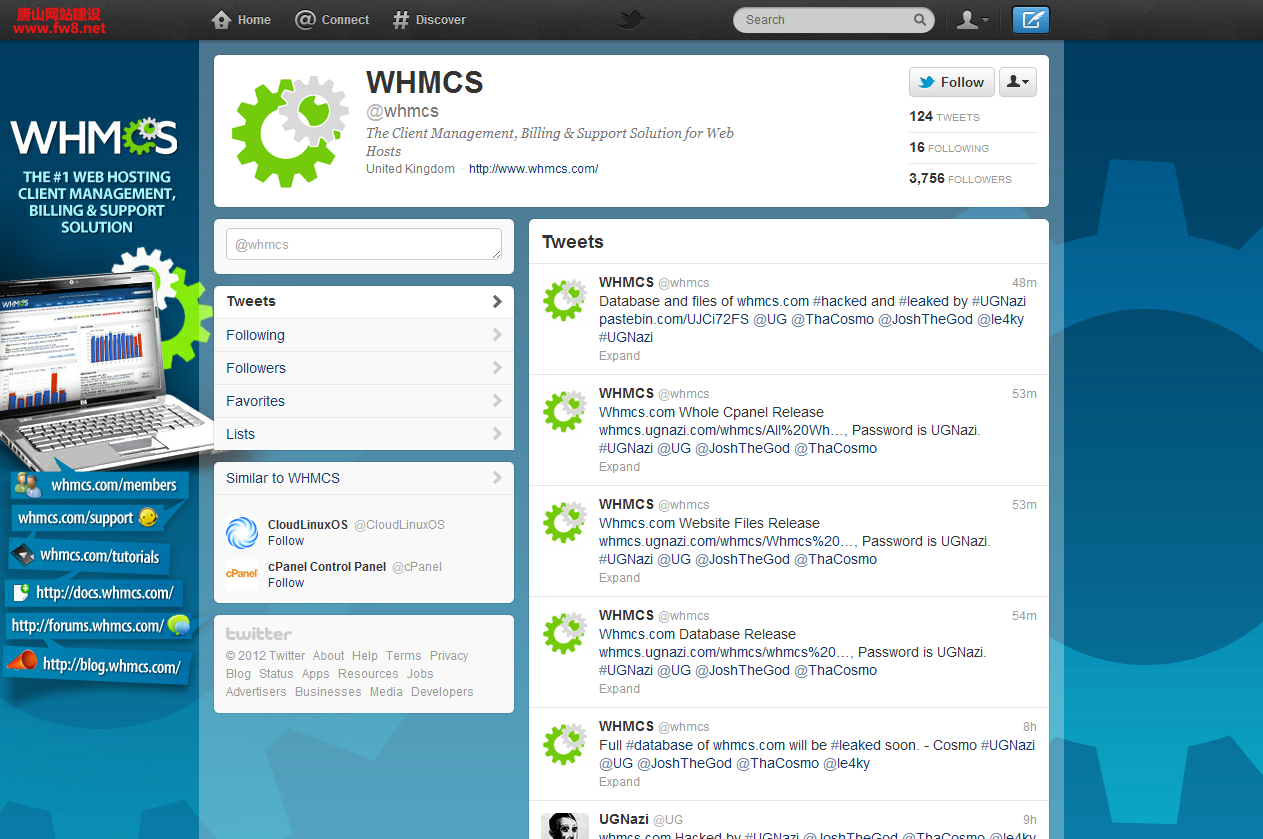Click the smiley icon beside whmcs.com/support
Screen dimensions: 1263x839
(148, 518)
